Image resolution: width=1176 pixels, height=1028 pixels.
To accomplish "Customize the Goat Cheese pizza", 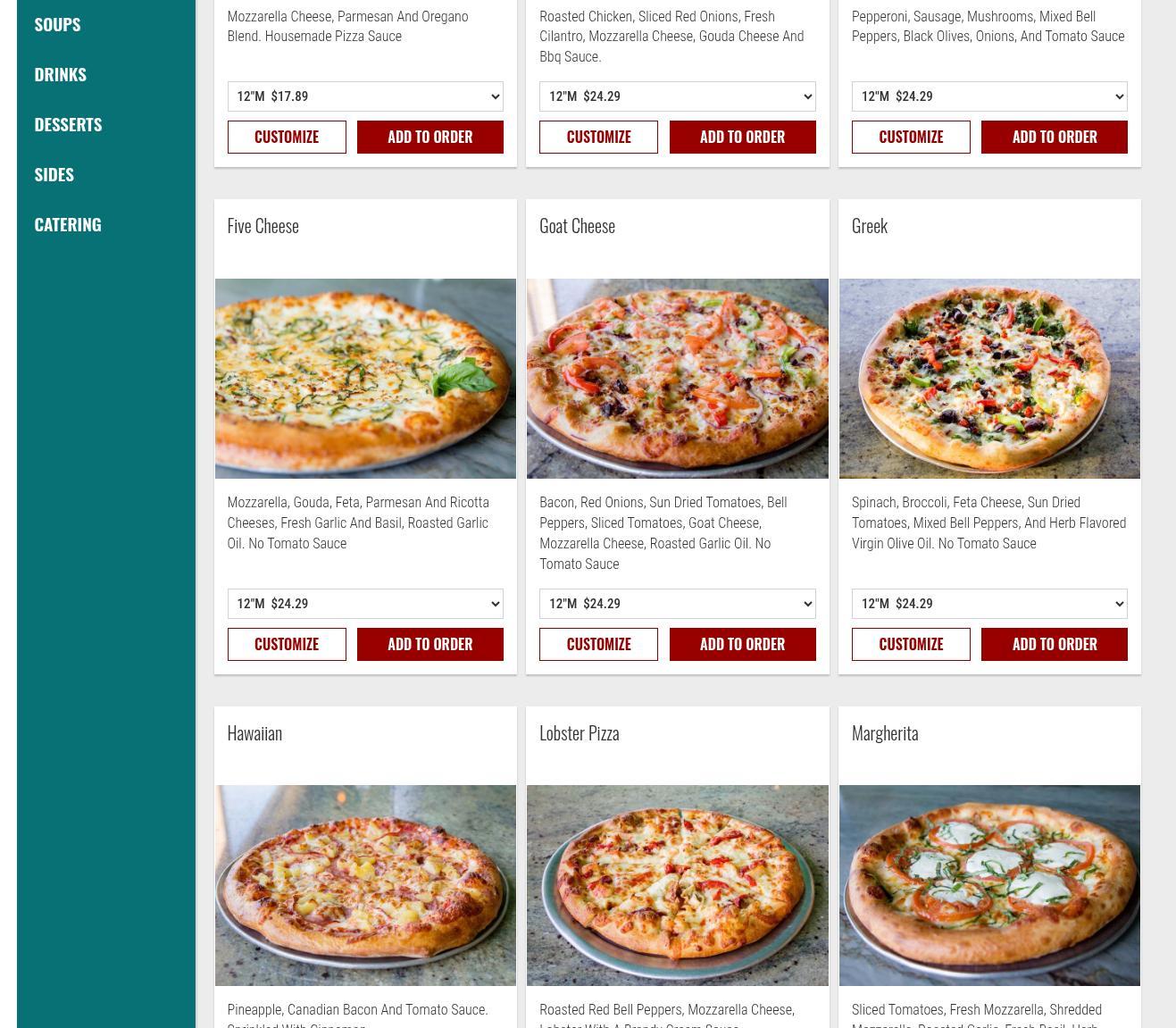I will coord(598,644).
